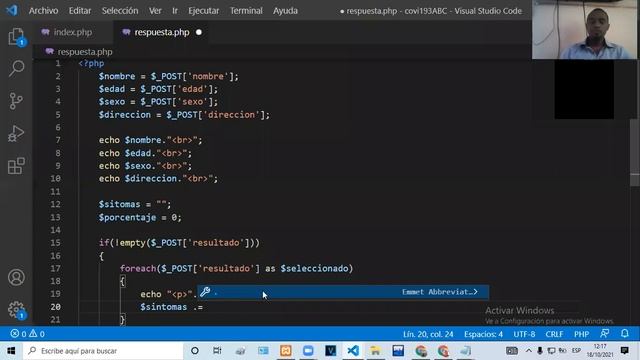Change encoding via UTF-8 status item
The width and height of the screenshot is (640, 360).
[x=524, y=334]
